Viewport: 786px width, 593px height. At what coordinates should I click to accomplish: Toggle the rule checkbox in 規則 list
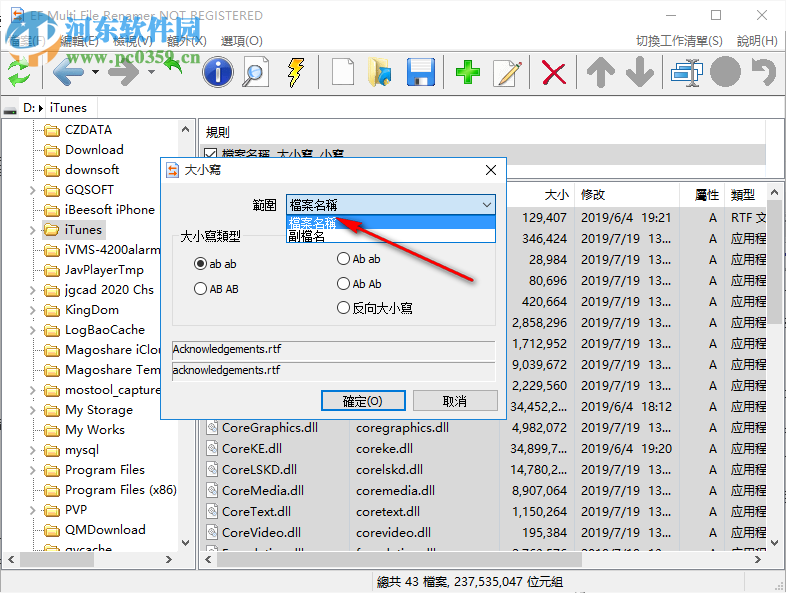tap(211, 154)
